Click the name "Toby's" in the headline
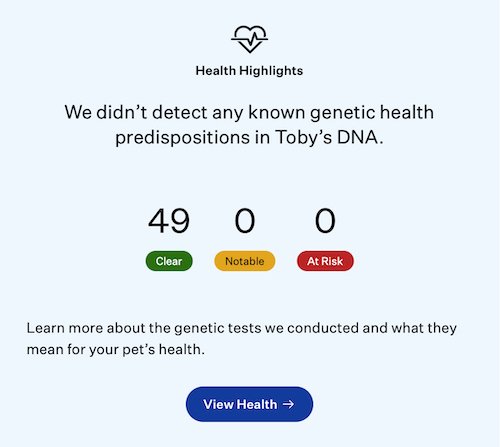This screenshot has height=447, width=500. coord(303,138)
